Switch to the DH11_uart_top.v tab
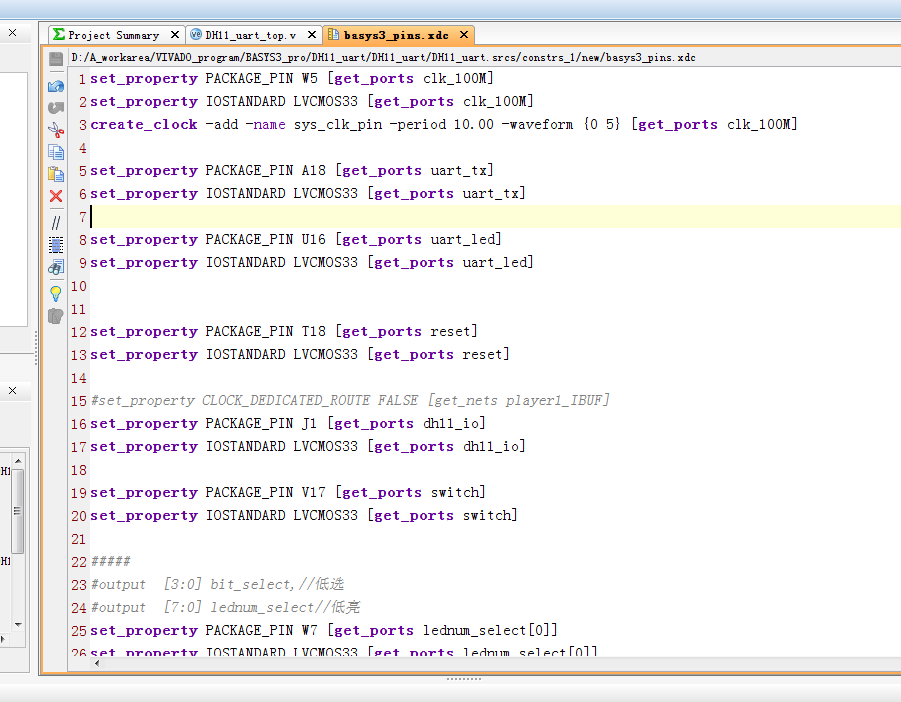901x702 pixels. [250, 35]
